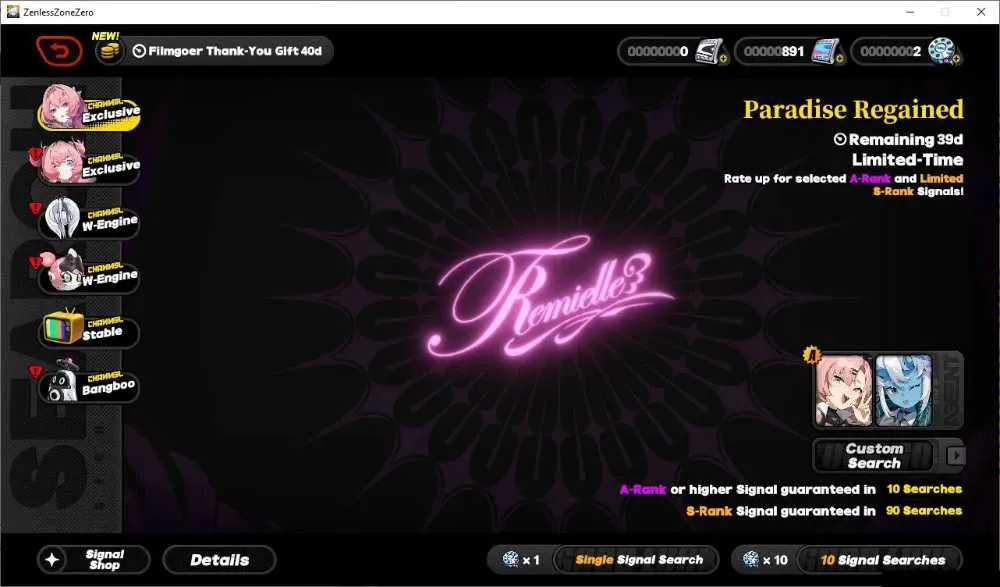Select the Bangboo Channel tab
Image resolution: width=1000 pixels, height=587 pixels.
point(89,382)
